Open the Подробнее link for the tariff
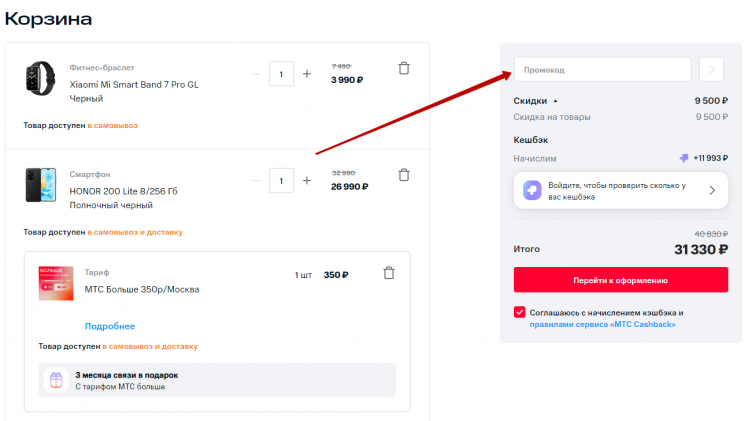 (x=109, y=326)
